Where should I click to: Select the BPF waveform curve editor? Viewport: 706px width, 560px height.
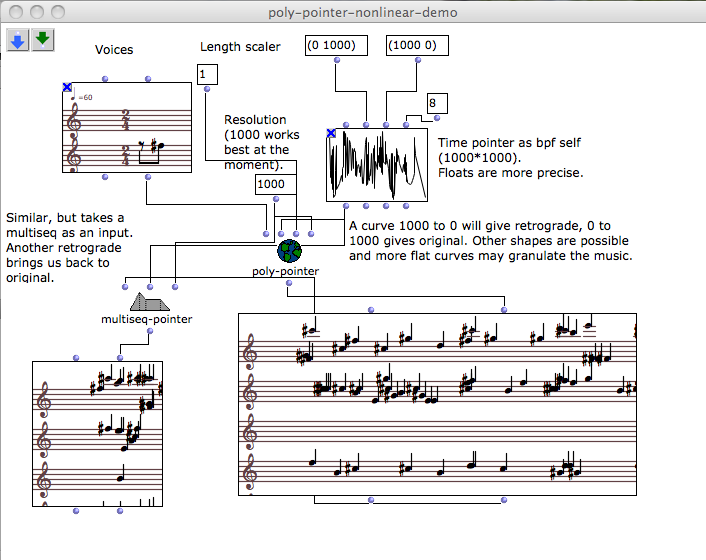point(378,165)
